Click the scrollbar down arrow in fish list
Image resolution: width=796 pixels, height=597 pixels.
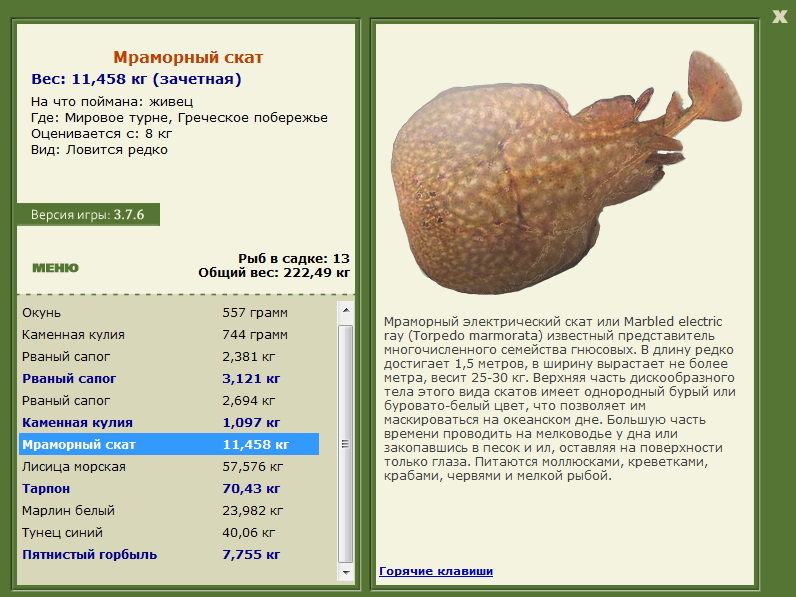(x=346, y=573)
